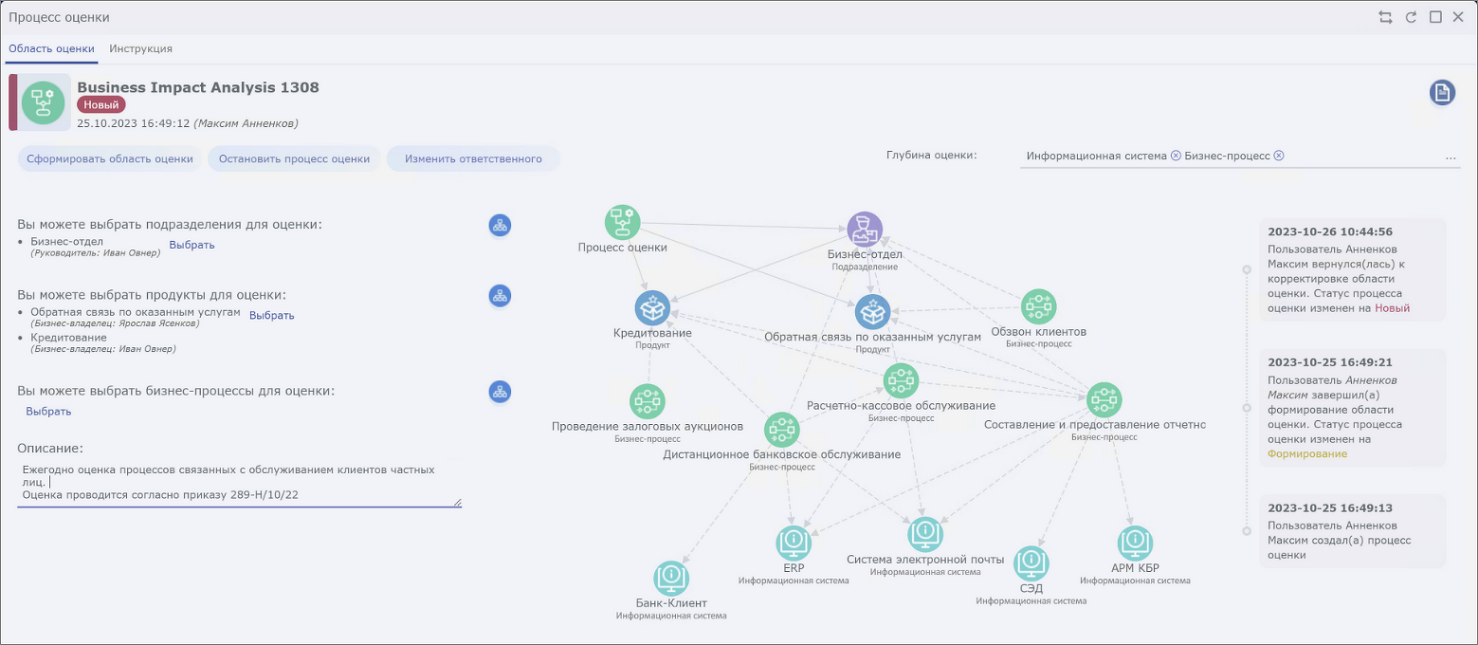Image resolution: width=1478 pixels, height=645 pixels.
Task: Select the Кредитование product node
Action: point(652,308)
